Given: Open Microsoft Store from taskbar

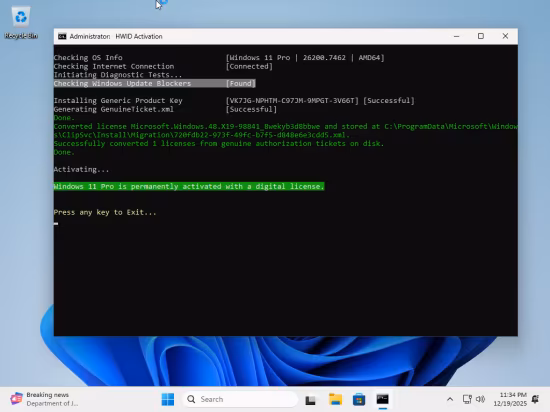Looking at the screenshot, I should tap(359, 399).
